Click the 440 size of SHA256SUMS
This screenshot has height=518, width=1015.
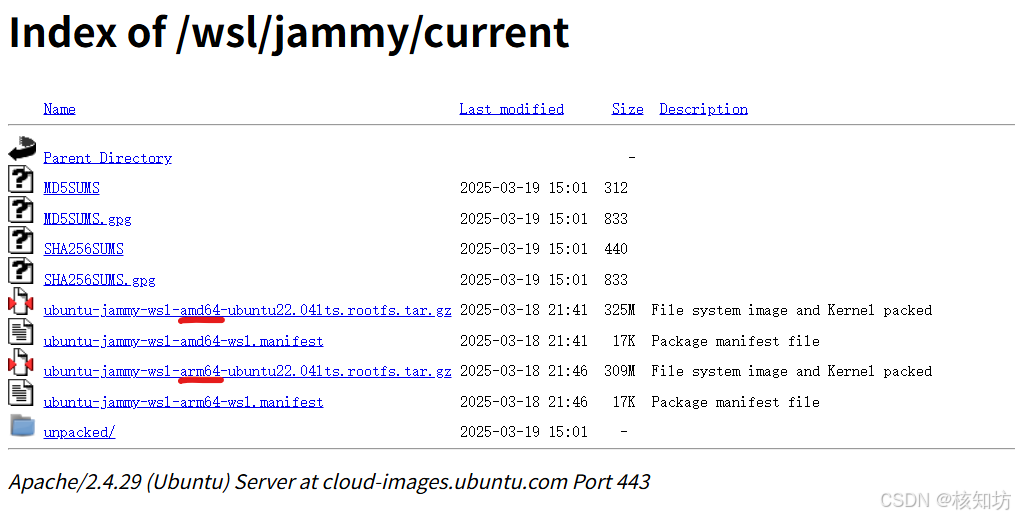coord(616,249)
